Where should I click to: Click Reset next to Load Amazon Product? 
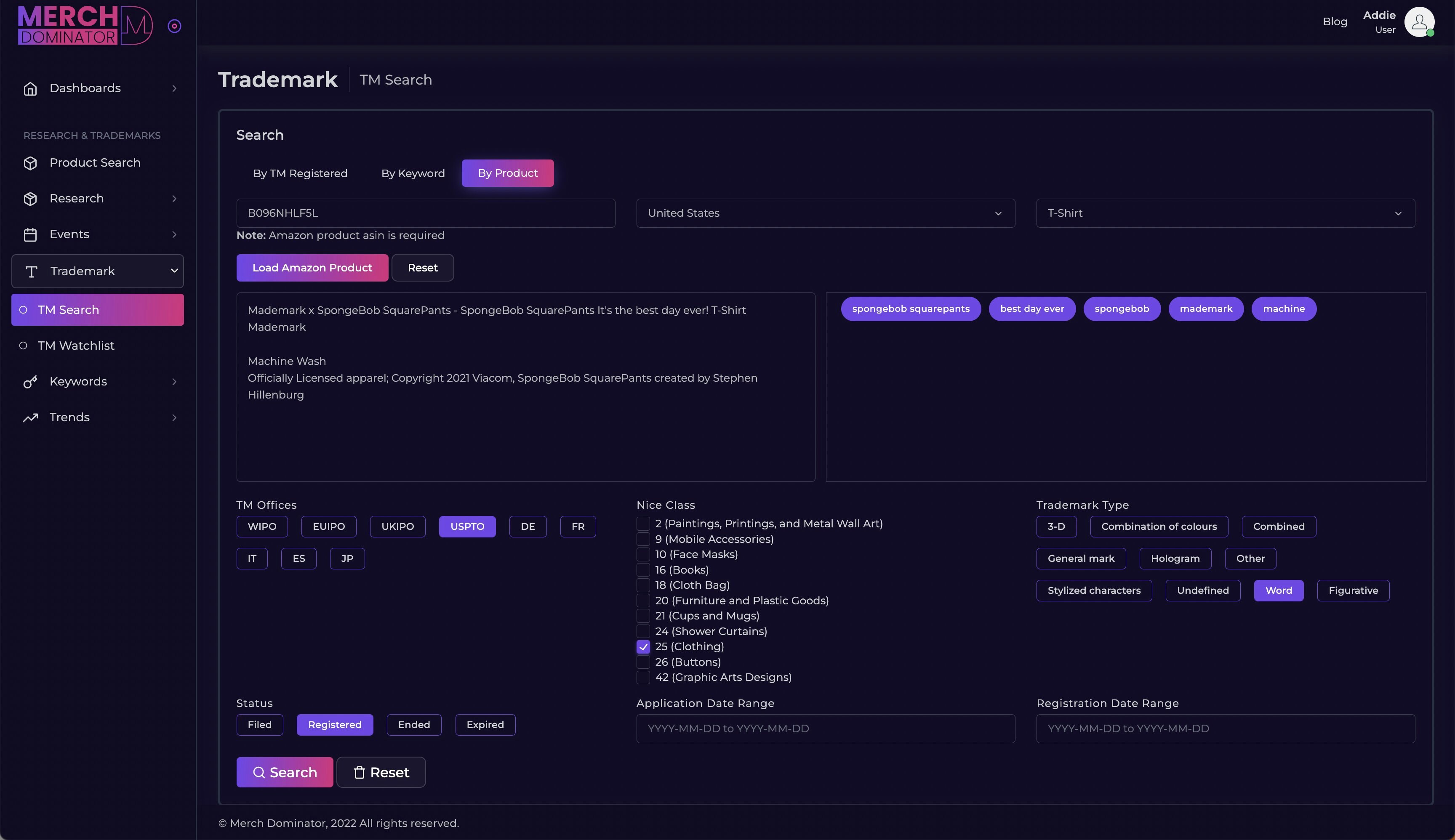pos(422,268)
